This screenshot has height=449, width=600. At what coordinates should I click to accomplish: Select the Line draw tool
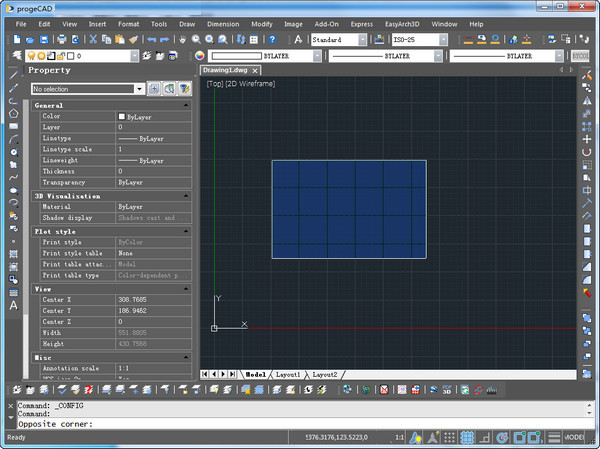(x=13, y=74)
